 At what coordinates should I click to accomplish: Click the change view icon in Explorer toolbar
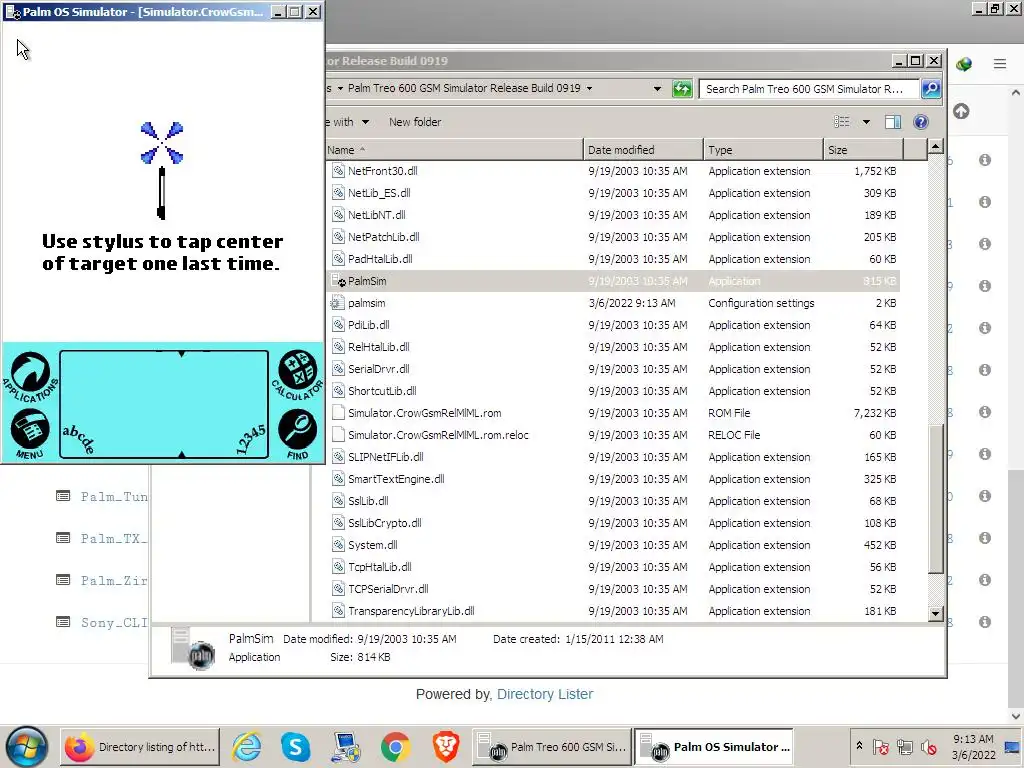tap(842, 122)
